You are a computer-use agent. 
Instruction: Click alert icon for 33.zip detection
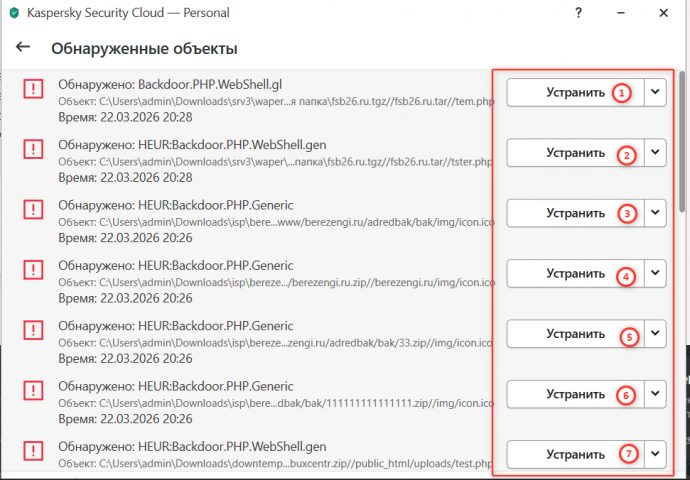click(33, 330)
